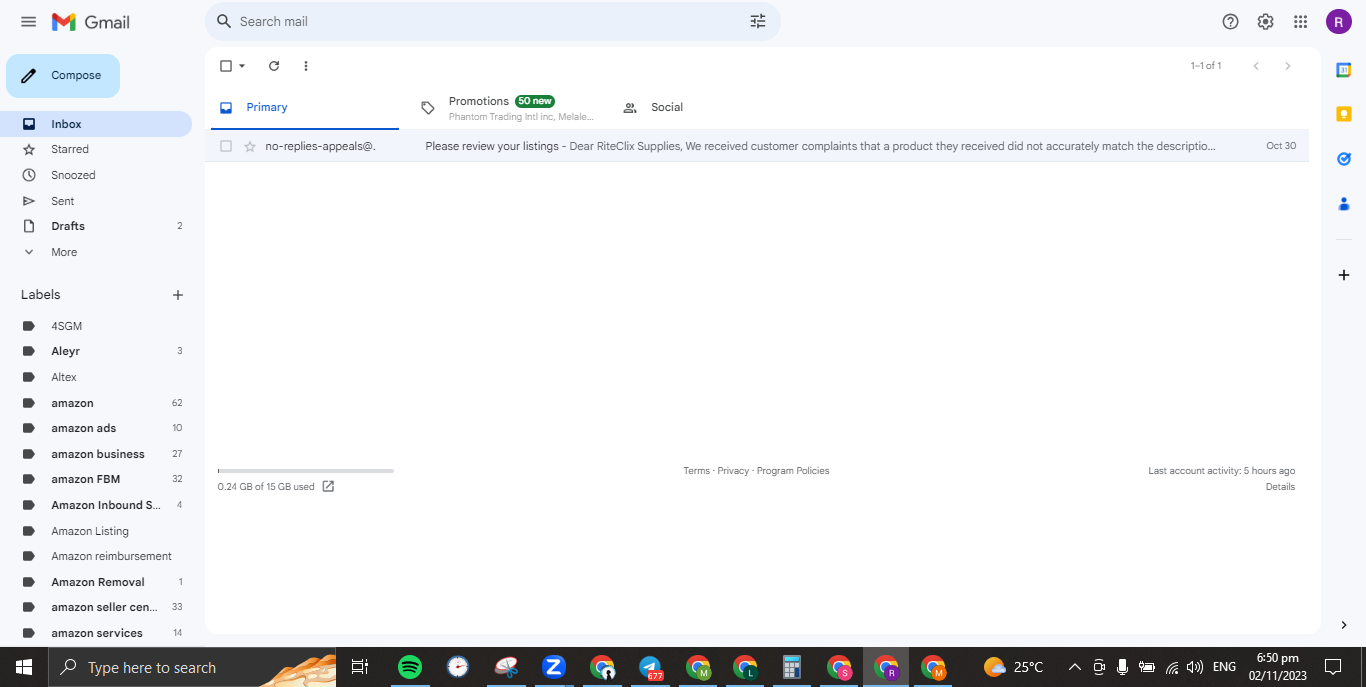
Task: Refresh the inbox with the reload icon
Action: (x=274, y=66)
